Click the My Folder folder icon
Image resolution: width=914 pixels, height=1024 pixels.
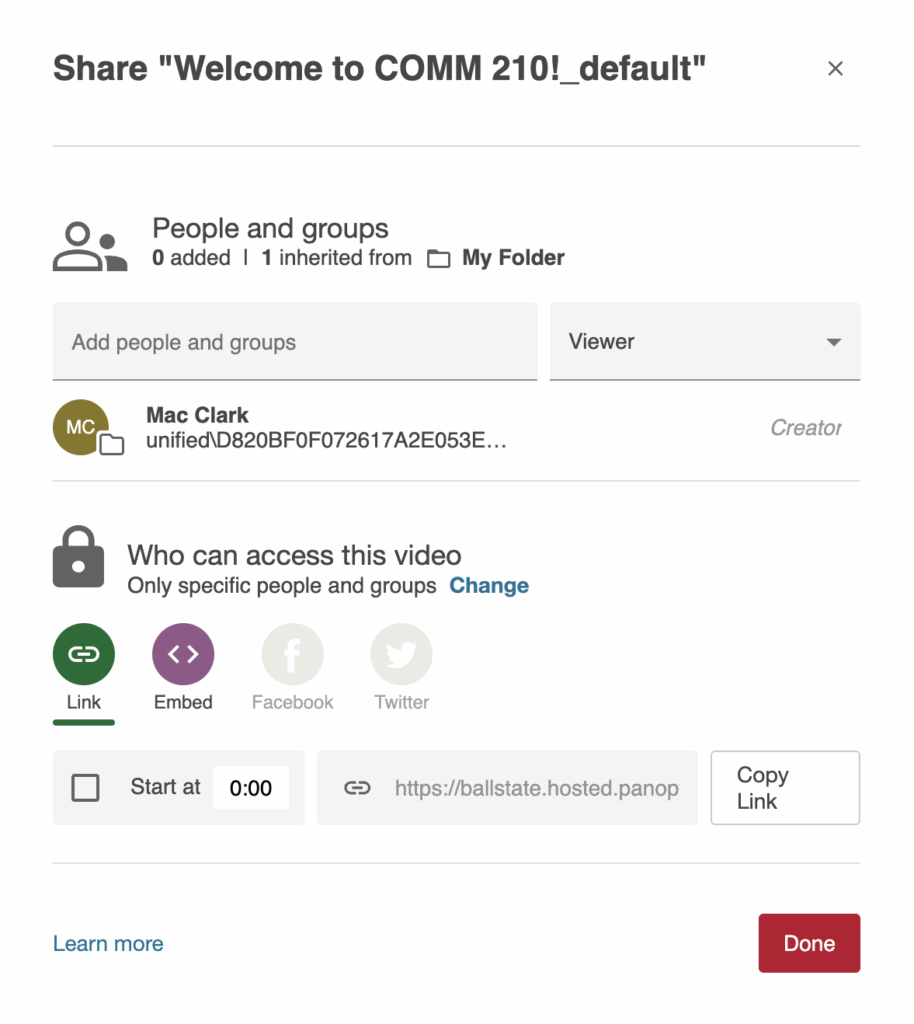[x=438, y=259]
